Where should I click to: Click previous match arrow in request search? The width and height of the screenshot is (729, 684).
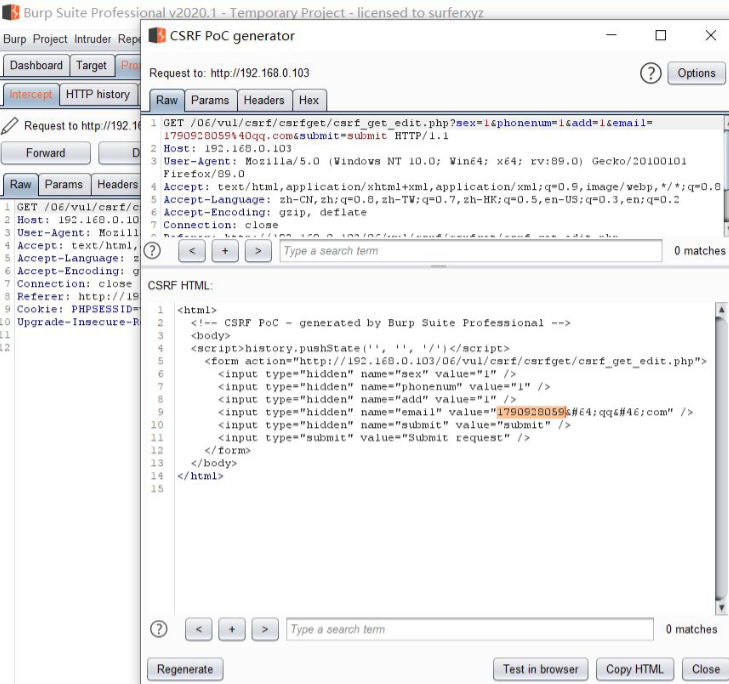[193, 251]
